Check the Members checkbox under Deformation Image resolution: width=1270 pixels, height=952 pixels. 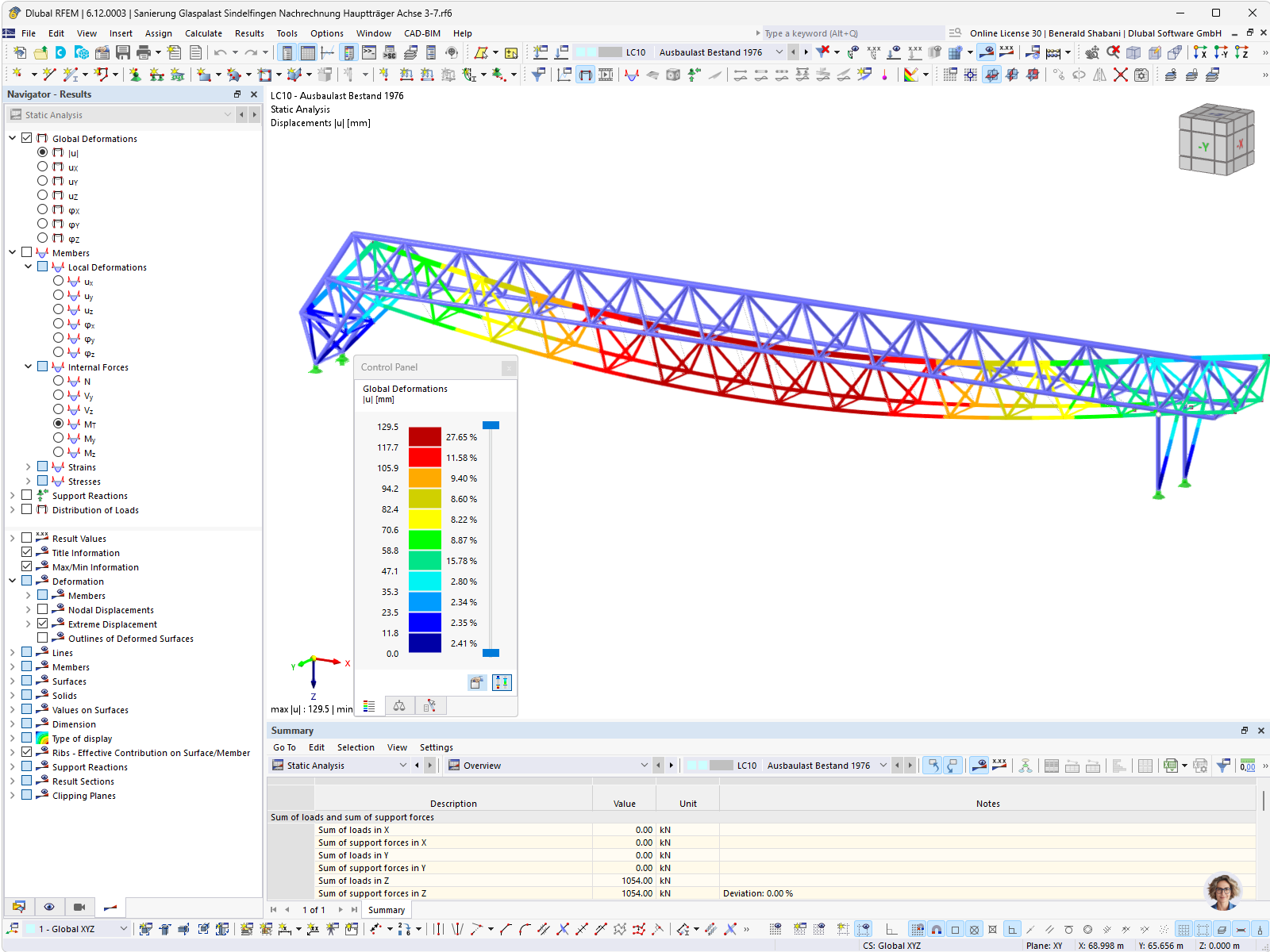(x=44, y=595)
